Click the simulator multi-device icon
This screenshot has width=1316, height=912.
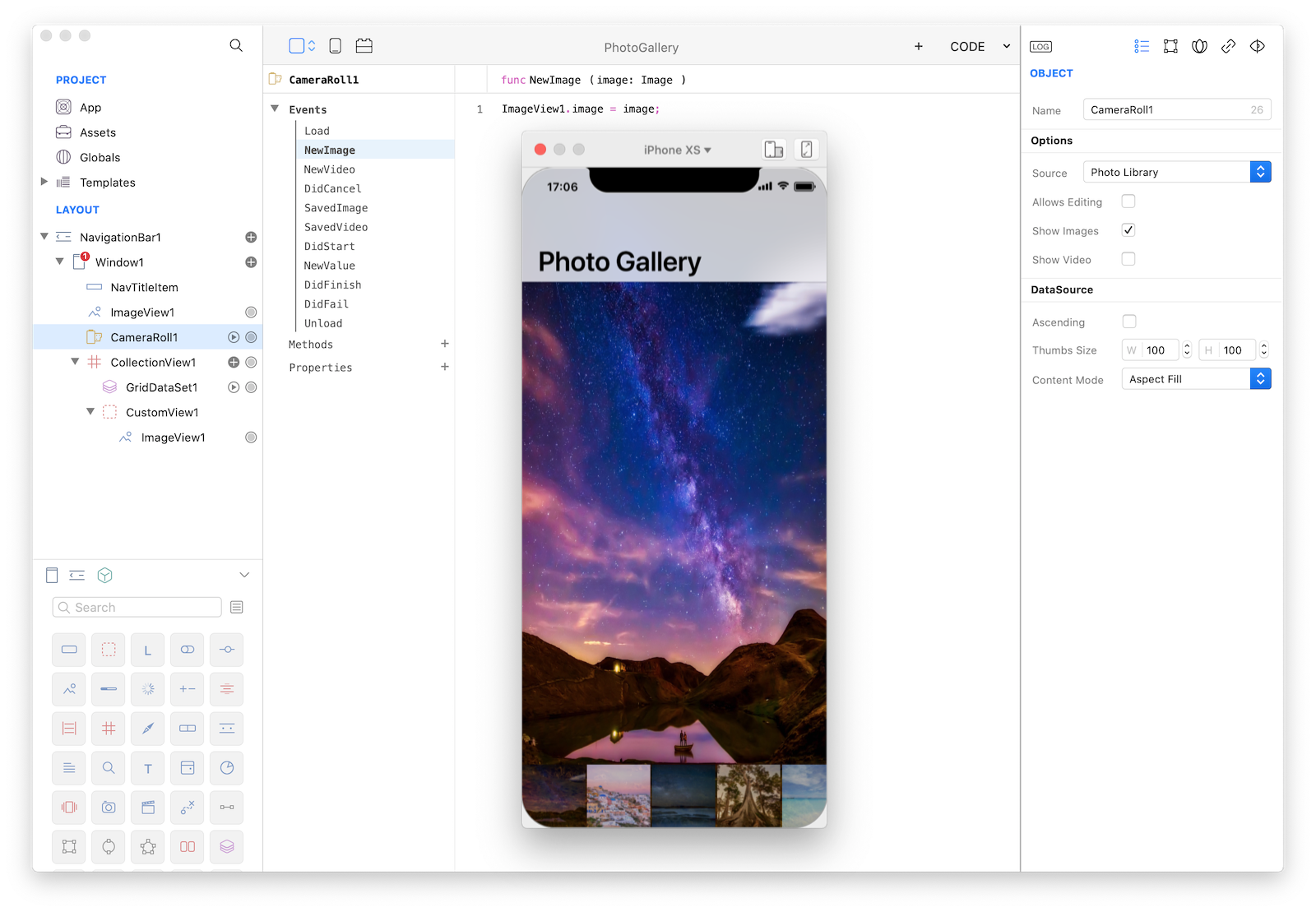pos(774,150)
